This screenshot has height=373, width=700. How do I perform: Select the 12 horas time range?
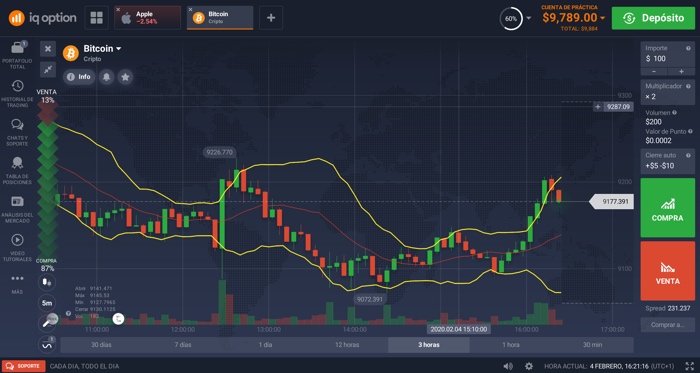[347, 345]
